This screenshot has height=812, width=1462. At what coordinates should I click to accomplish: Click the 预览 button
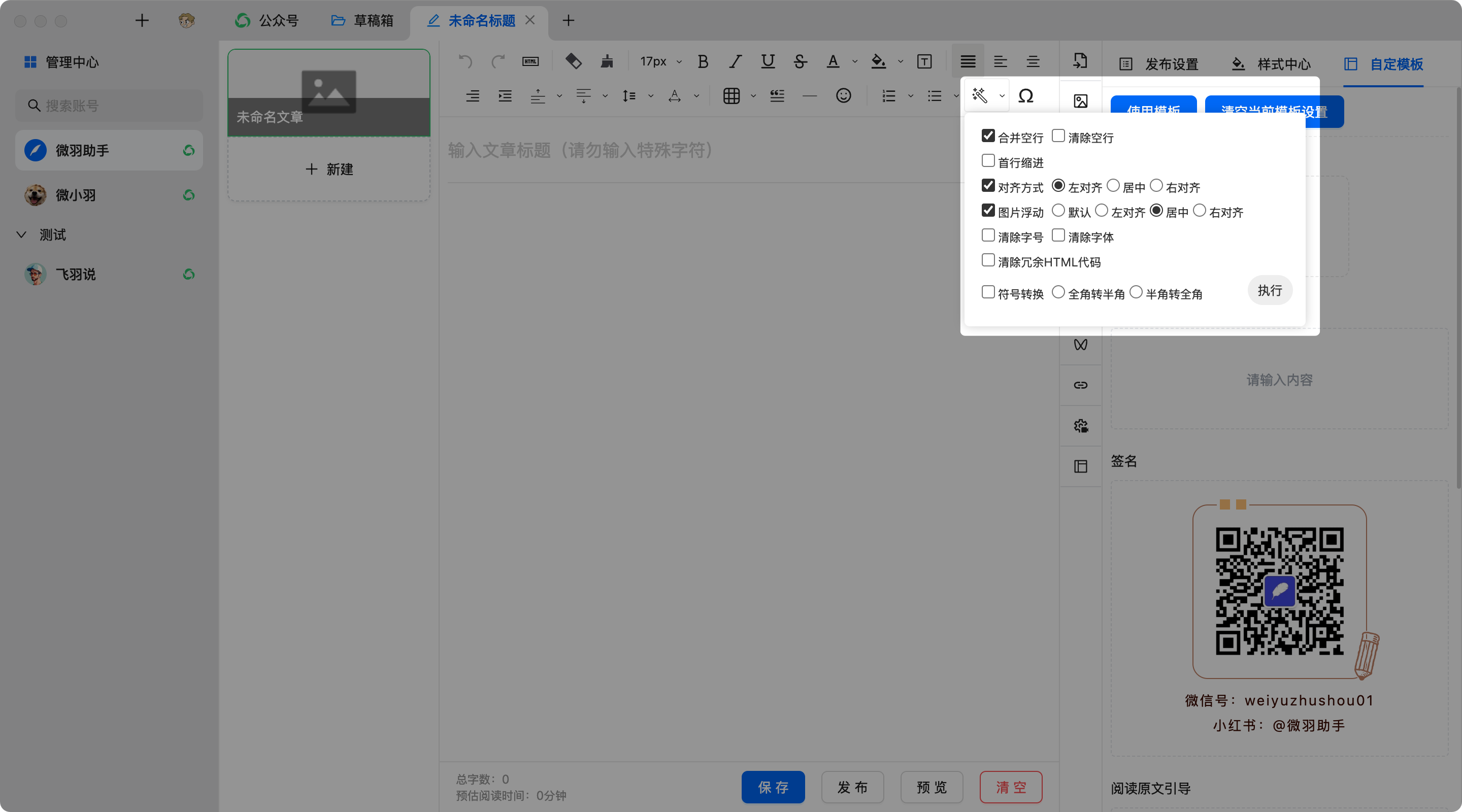932,787
